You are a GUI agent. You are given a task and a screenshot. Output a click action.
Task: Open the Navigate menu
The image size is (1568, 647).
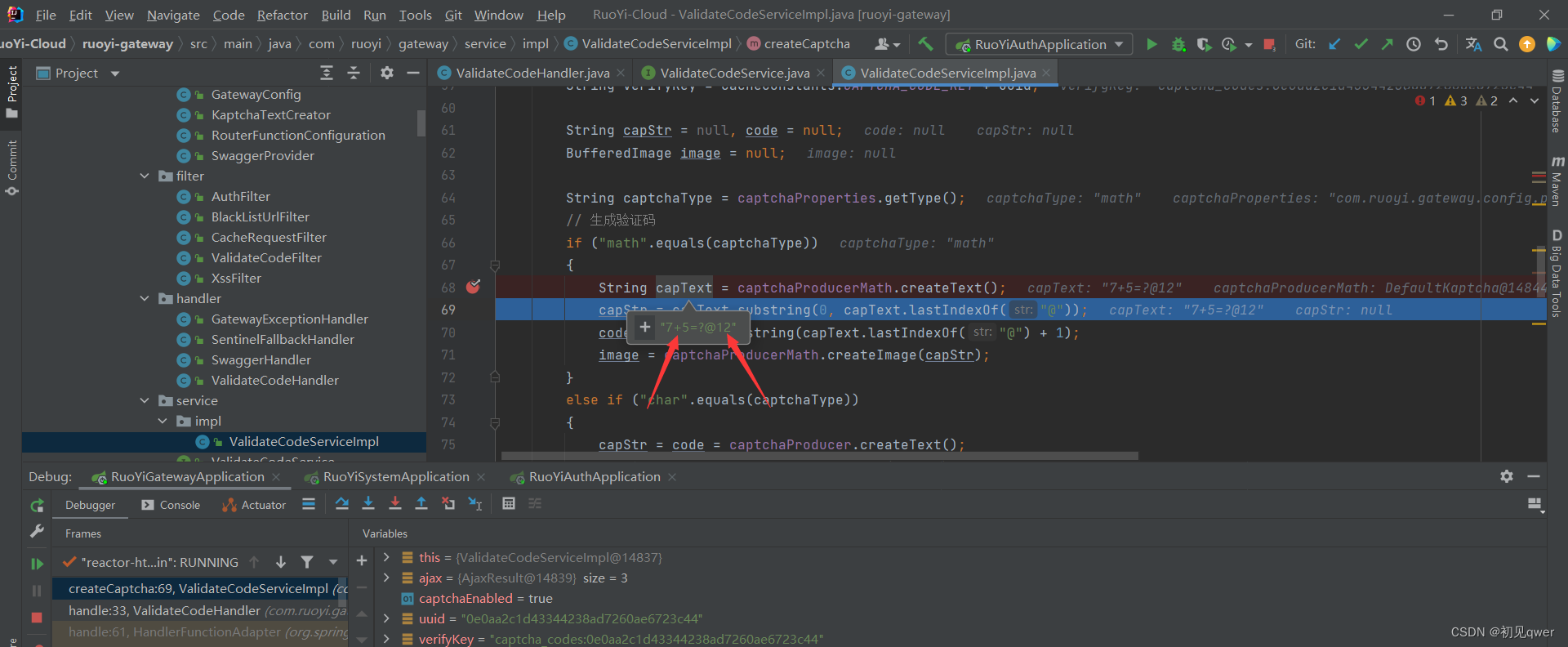pos(173,15)
